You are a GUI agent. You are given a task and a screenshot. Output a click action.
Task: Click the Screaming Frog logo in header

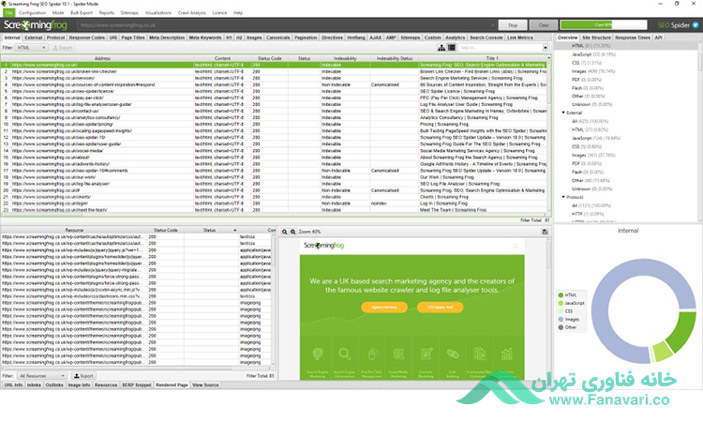pos(35,25)
